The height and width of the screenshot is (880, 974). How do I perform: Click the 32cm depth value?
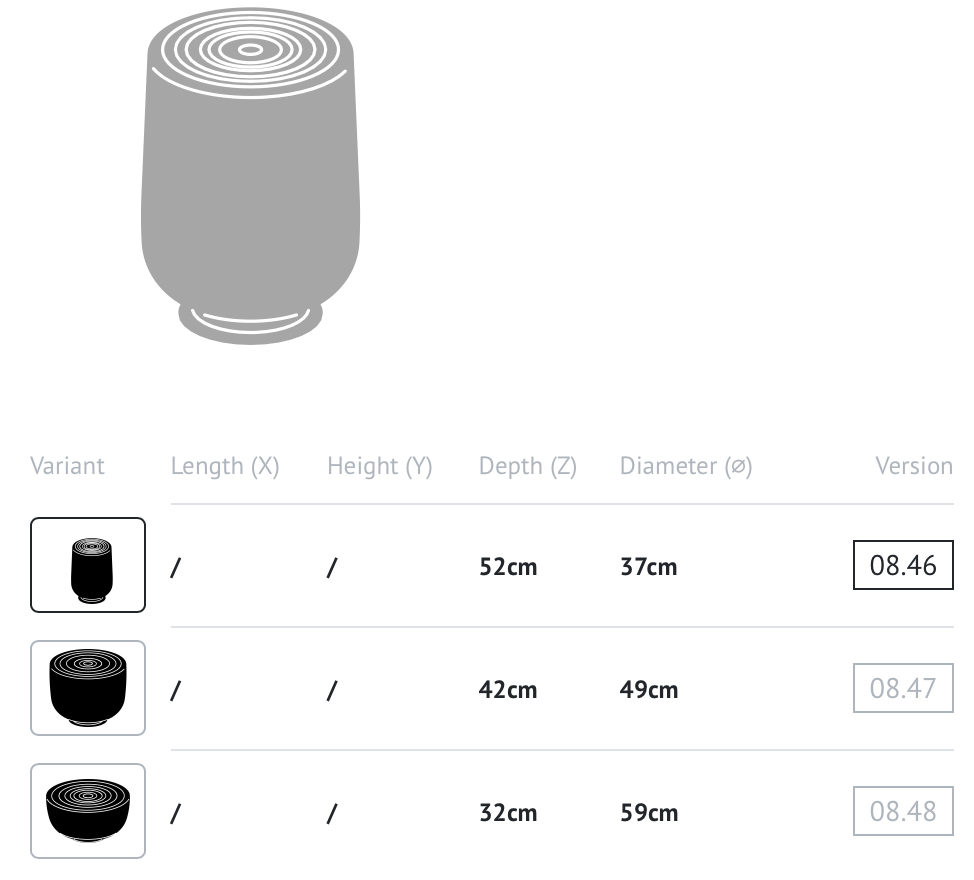point(507,812)
